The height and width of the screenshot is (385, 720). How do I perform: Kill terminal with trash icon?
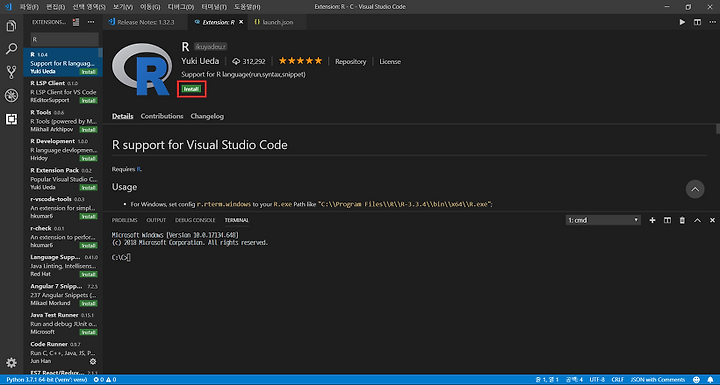[x=682, y=221]
